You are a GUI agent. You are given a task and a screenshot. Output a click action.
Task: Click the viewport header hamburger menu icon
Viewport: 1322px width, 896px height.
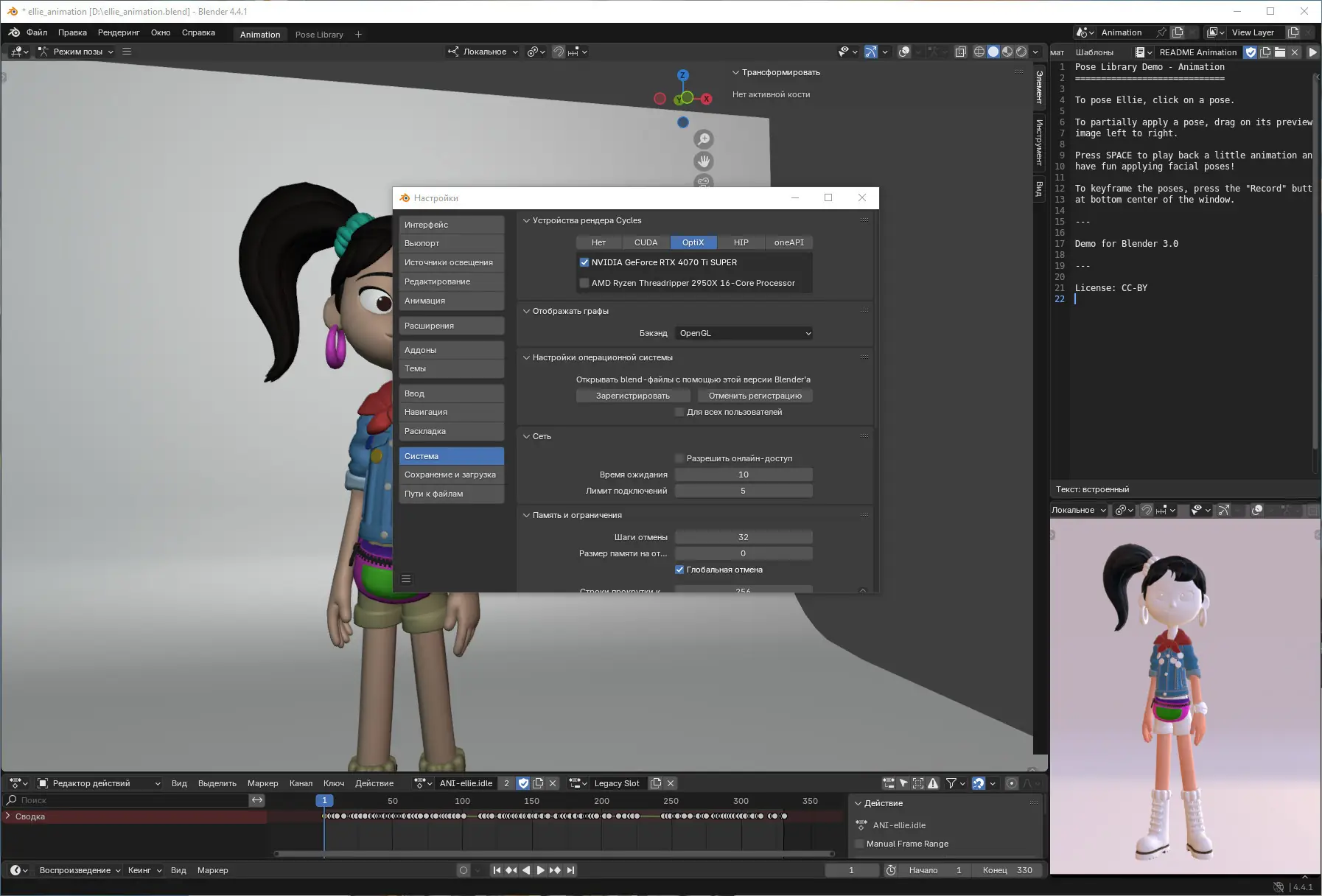(x=127, y=52)
